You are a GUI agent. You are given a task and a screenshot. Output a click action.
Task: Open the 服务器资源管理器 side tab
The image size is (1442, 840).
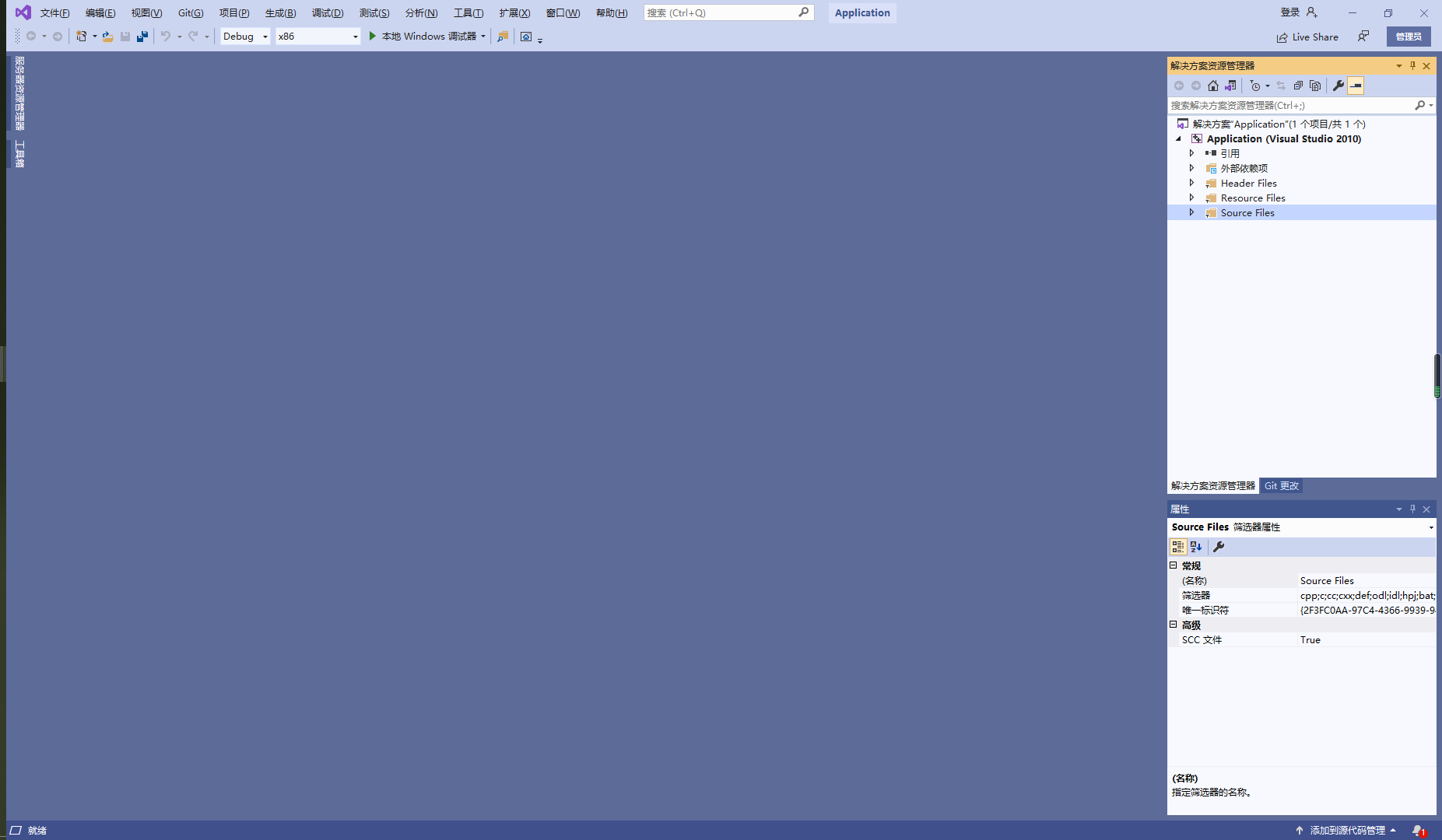tap(19, 93)
